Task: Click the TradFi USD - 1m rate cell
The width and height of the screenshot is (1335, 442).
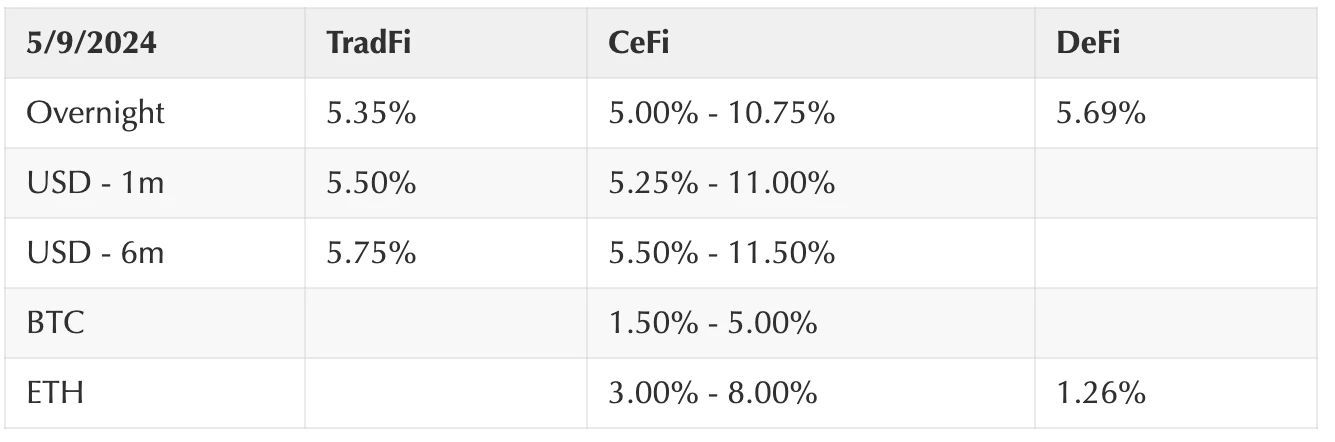Action: tap(370, 183)
